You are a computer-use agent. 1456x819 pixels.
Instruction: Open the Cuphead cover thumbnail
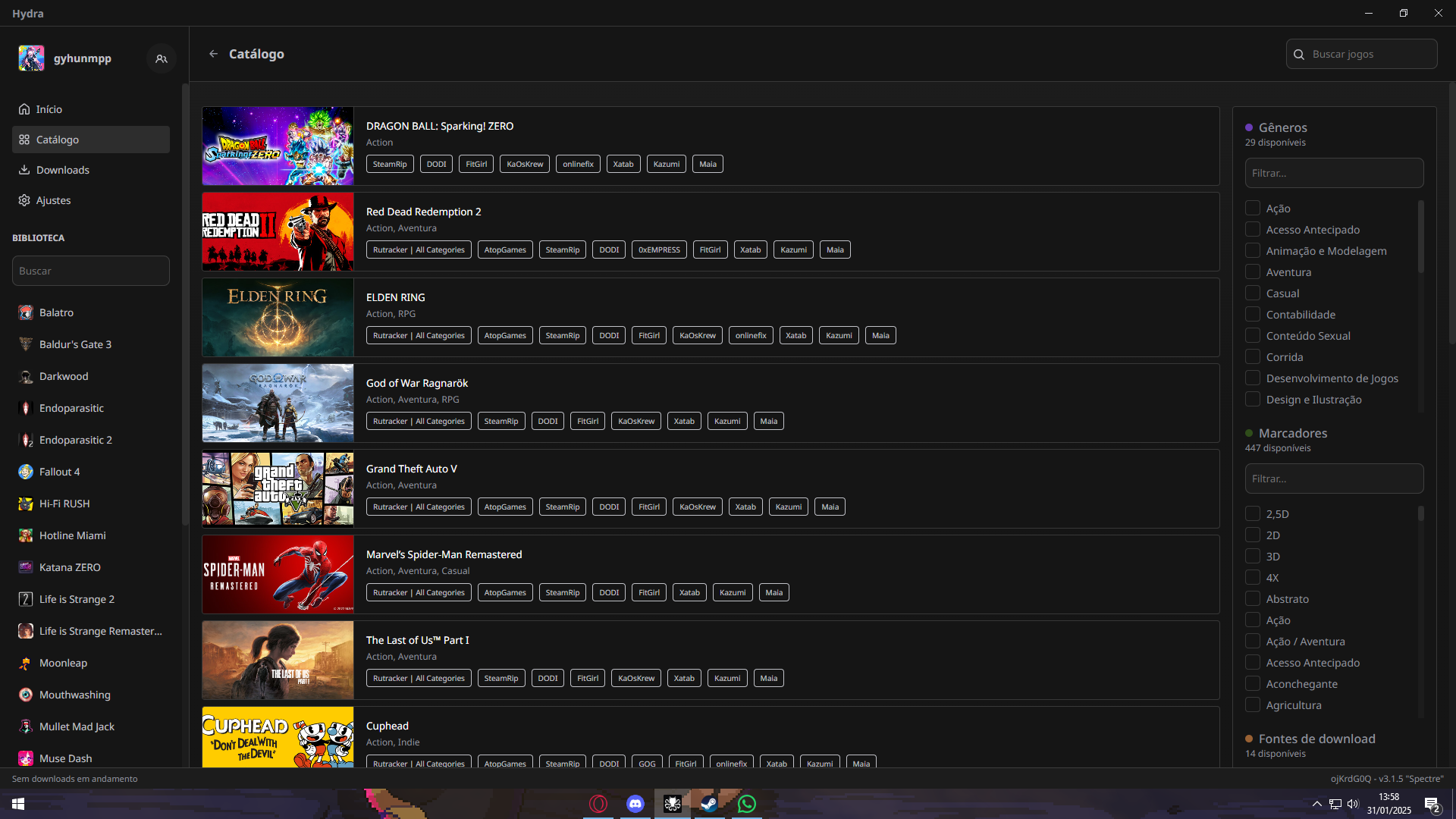tap(278, 737)
